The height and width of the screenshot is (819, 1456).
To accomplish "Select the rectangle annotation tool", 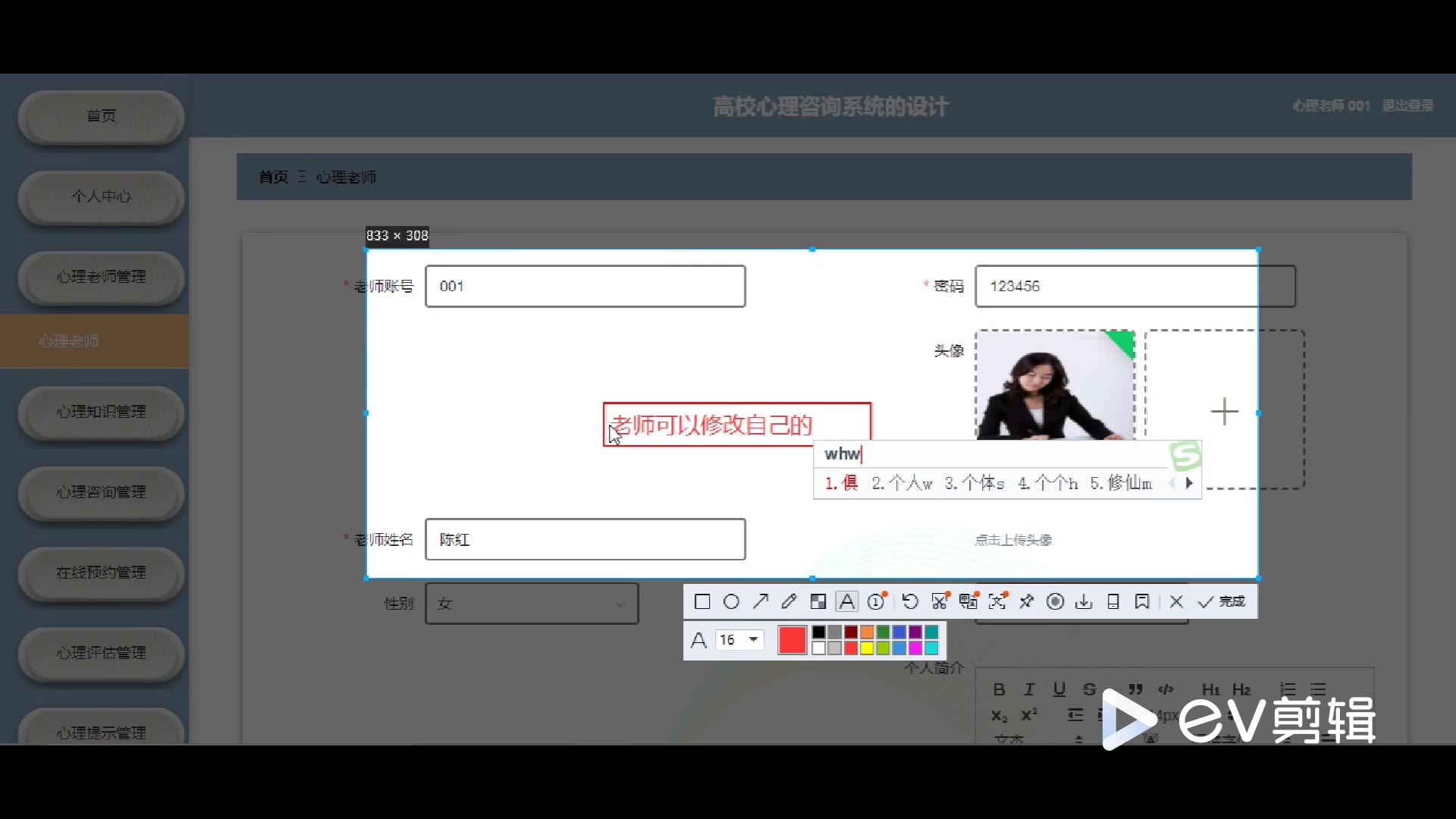I will 702,602.
